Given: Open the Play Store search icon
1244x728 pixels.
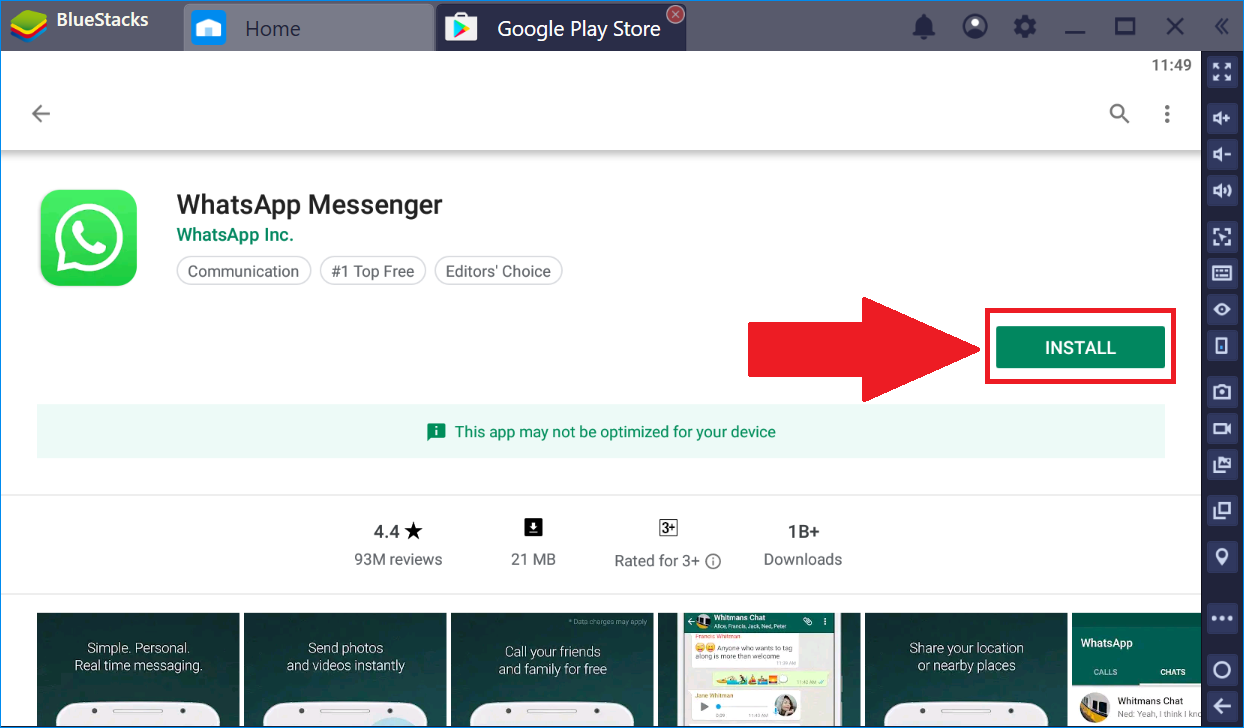Looking at the screenshot, I should click(1120, 114).
